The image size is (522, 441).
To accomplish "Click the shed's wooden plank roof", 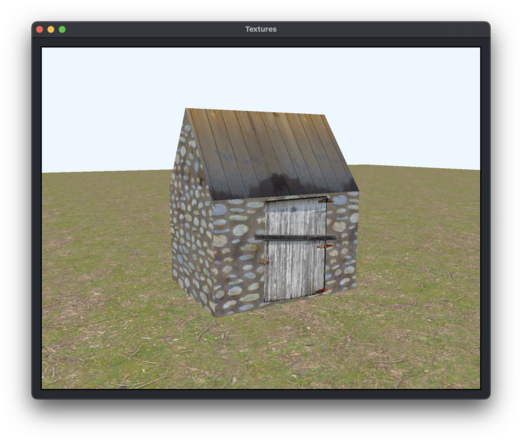I will point(271,154).
